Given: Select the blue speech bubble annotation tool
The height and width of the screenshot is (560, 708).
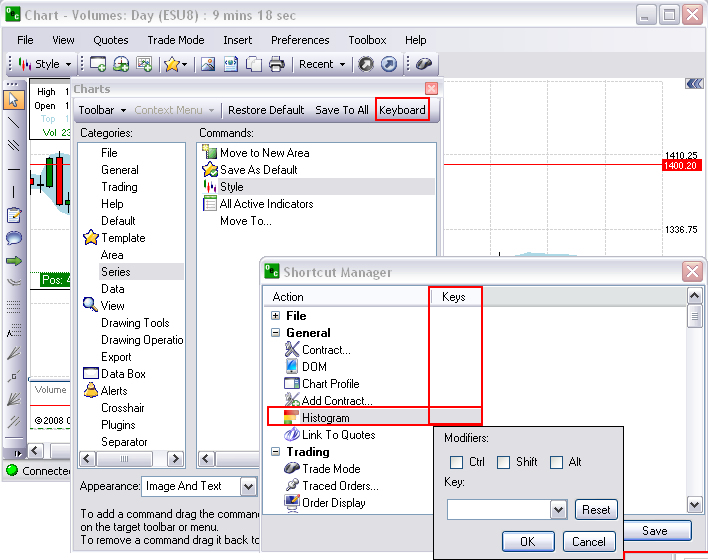Looking at the screenshot, I should 14,238.
